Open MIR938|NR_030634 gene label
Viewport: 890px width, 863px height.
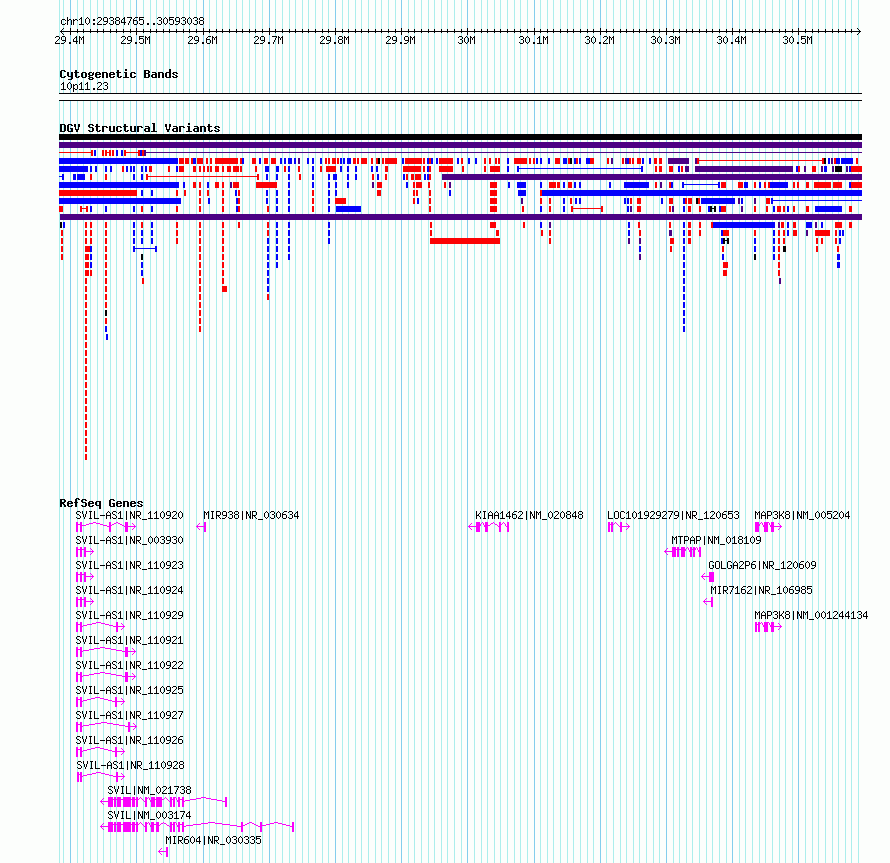[251, 516]
